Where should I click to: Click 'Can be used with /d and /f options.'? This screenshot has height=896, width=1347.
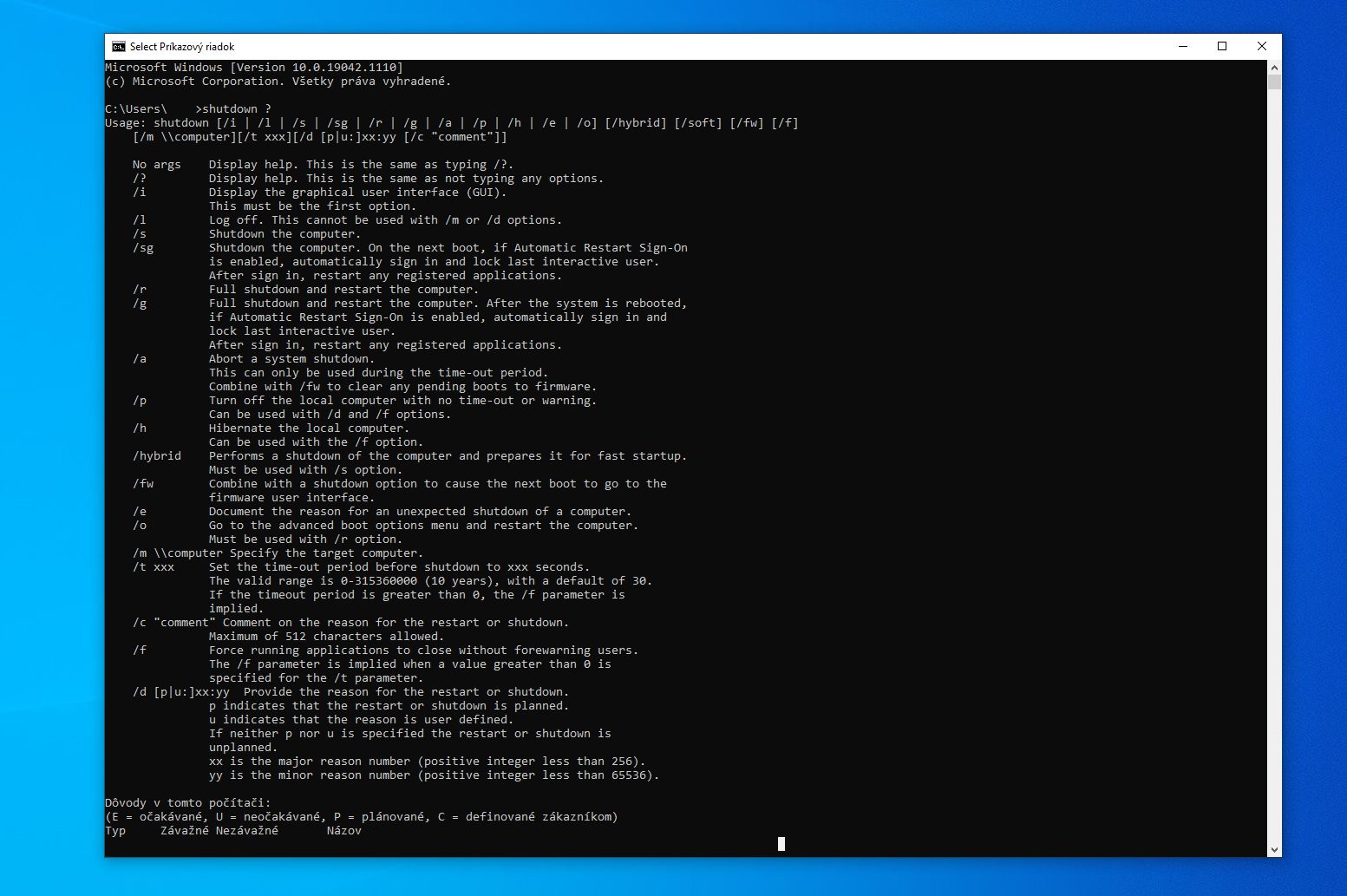point(330,415)
